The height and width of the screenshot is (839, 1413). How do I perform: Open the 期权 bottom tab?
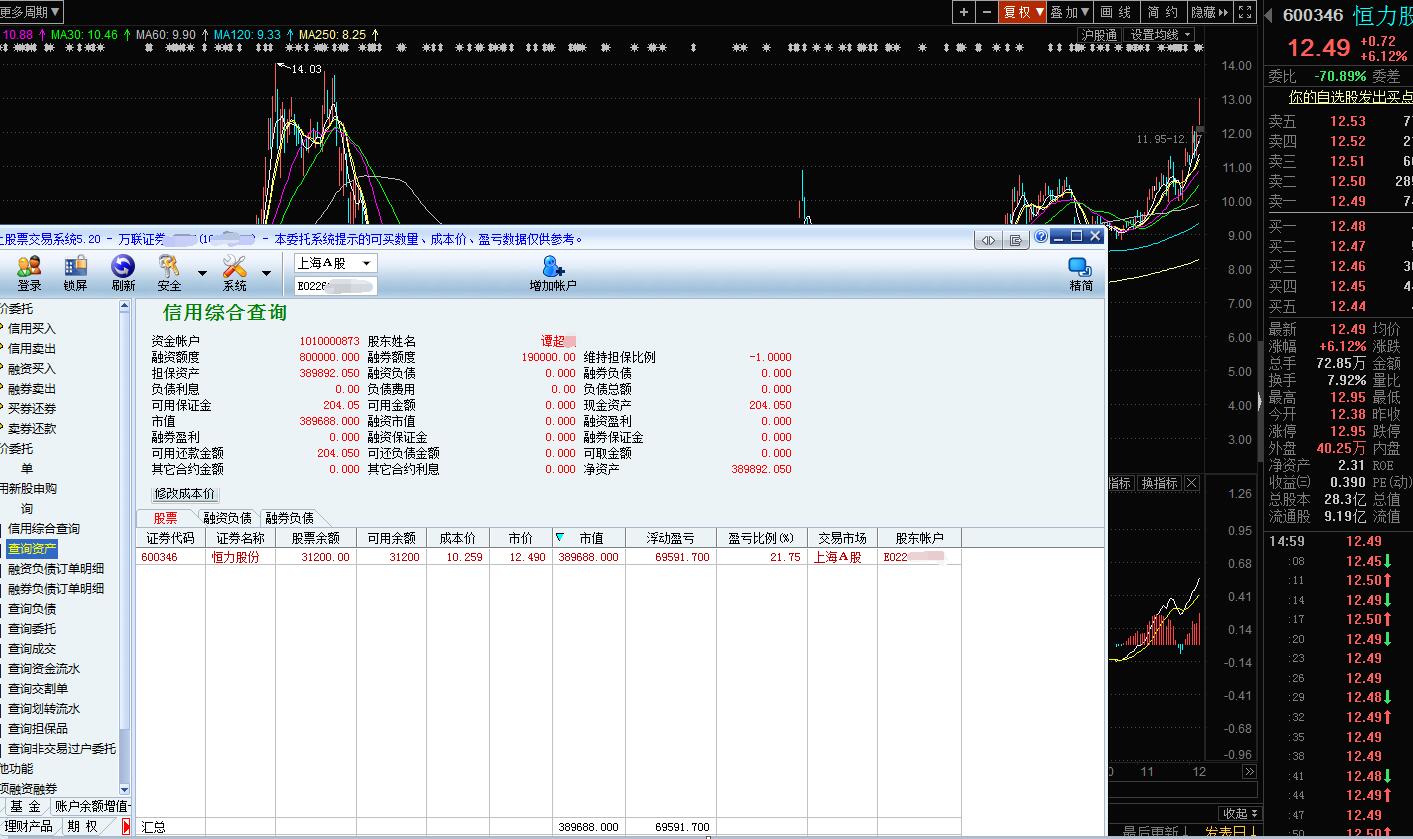point(83,826)
